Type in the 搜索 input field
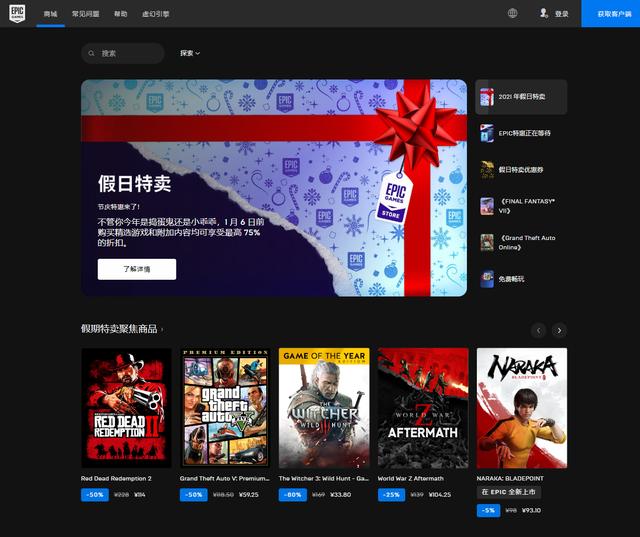 [x=128, y=53]
